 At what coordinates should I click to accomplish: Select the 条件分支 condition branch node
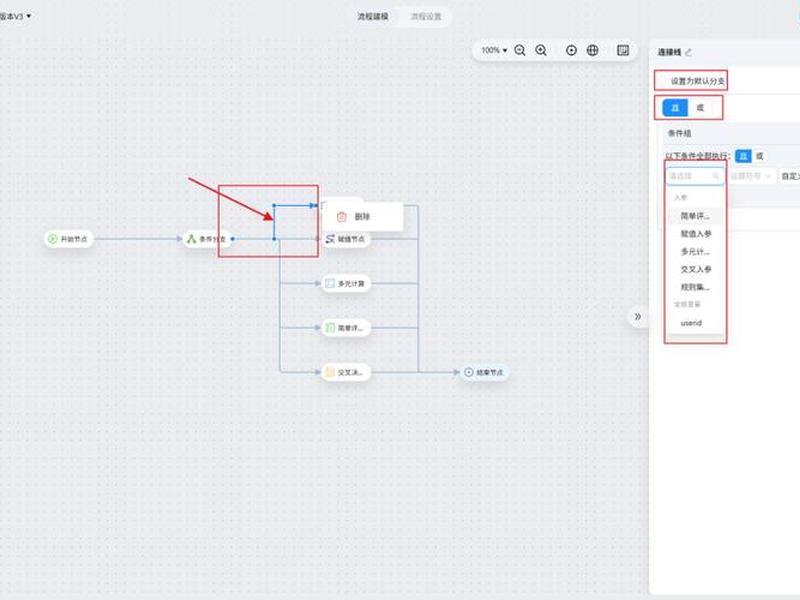(207, 239)
